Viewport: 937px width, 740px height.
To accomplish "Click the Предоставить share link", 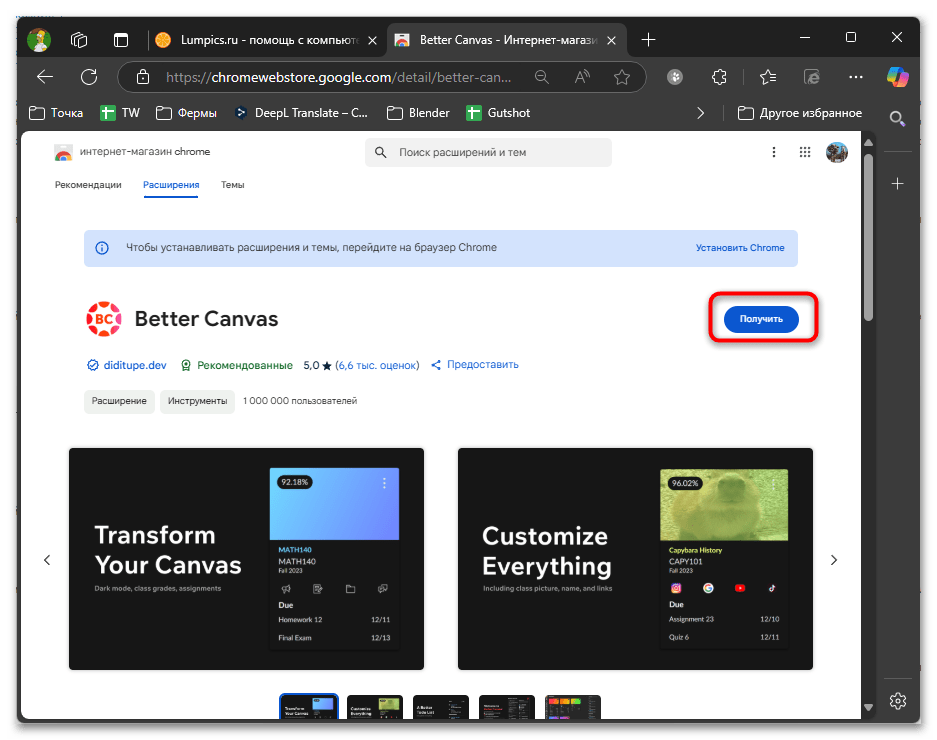I will (x=475, y=365).
